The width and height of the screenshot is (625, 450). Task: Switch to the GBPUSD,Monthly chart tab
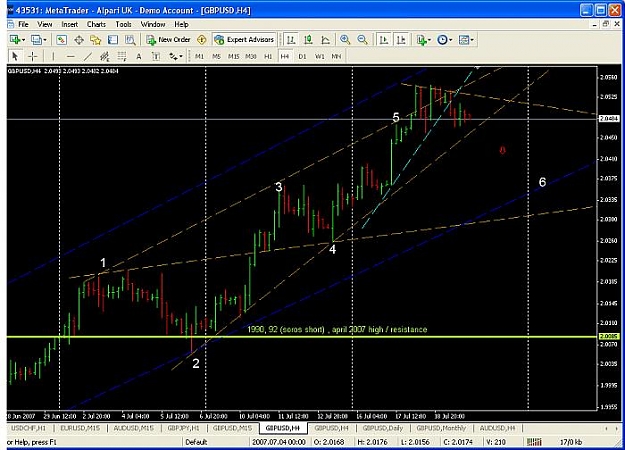pyautogui.click(x=441, y=428)
